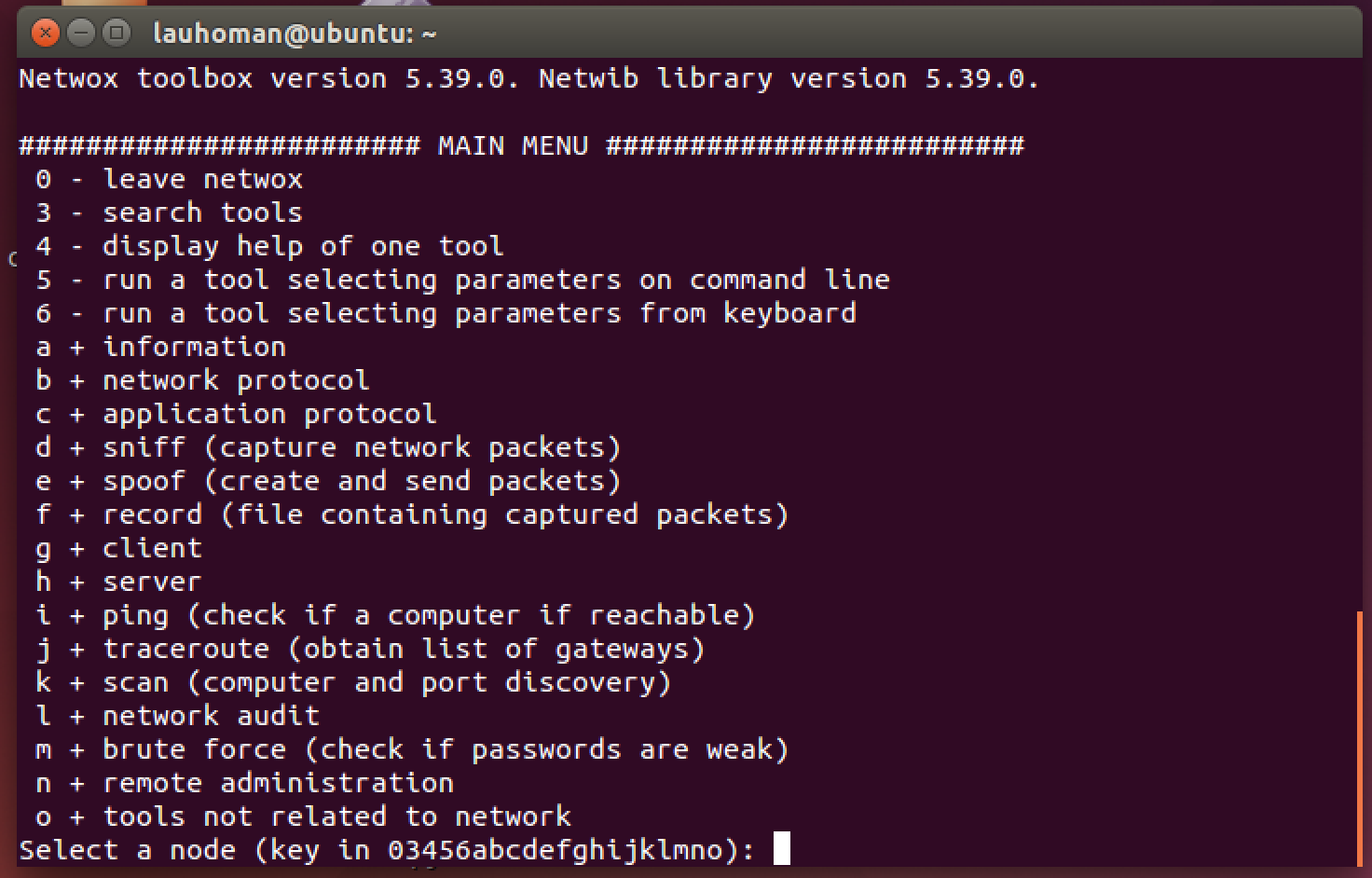Screen dimensions: 1372x878
Task: Click 'i + ping (check if a computer if reachable)'
Action: point(395,615)
